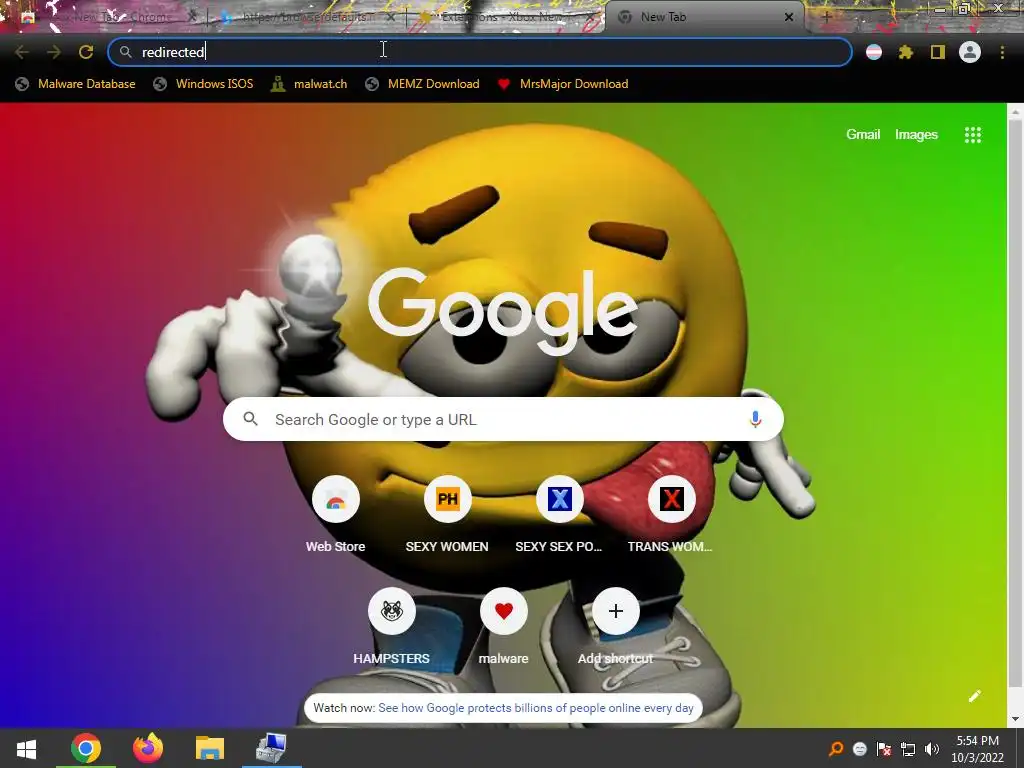This screenshot has height=768, width=1024.
Task: Open the HAMPSTERS shortcut
Action: [392, 611]
